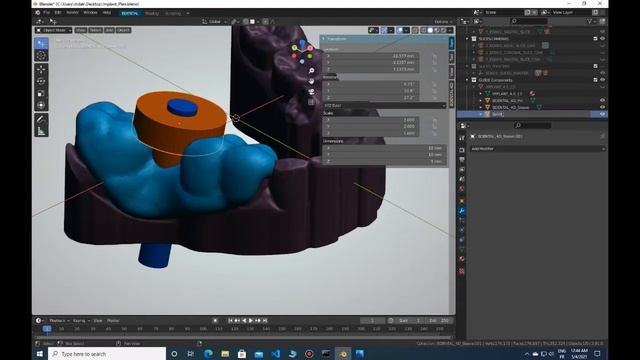Toggle show overlays button
The width and height of the screenshot is (640, 360).
pos(400,30)
